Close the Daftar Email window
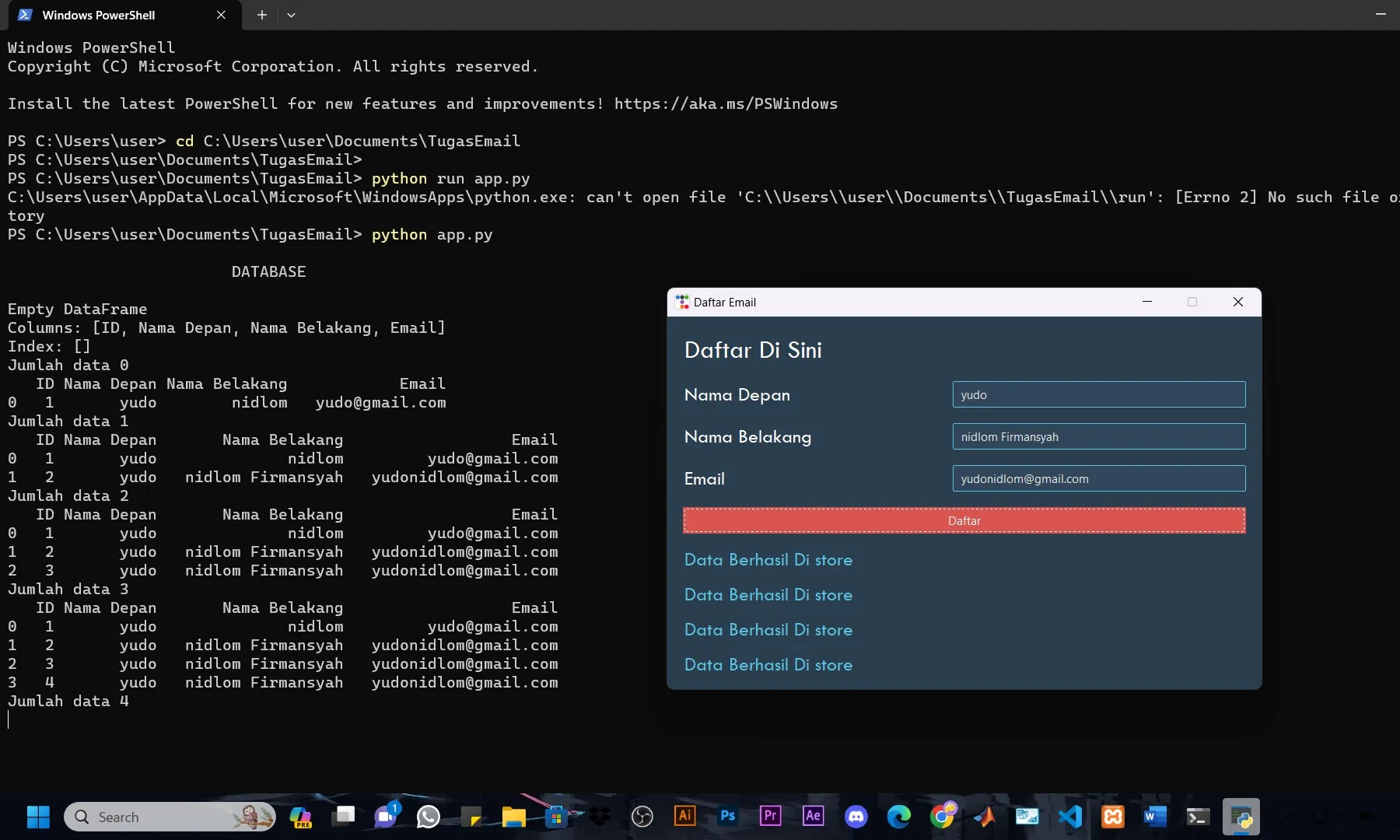Screen dimensions: 1400x840 click(x=1237, y=302)
